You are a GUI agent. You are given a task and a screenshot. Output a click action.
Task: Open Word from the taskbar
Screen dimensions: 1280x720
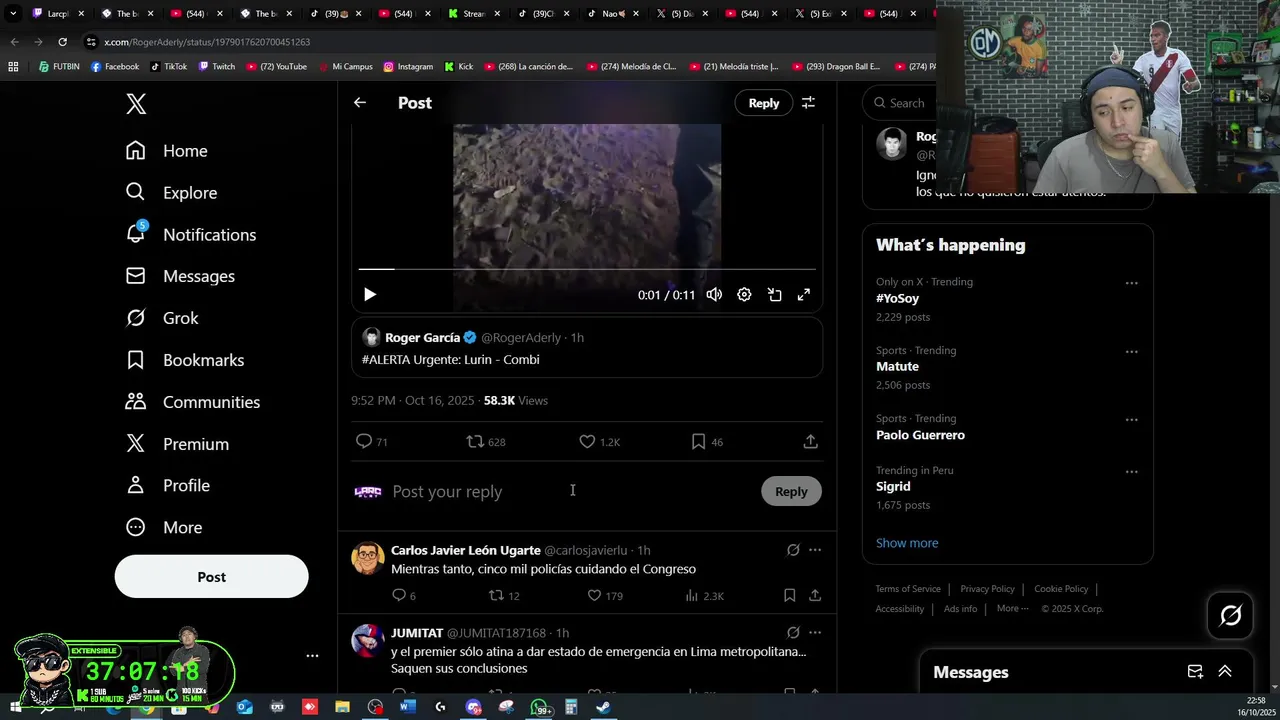[407, 707]
